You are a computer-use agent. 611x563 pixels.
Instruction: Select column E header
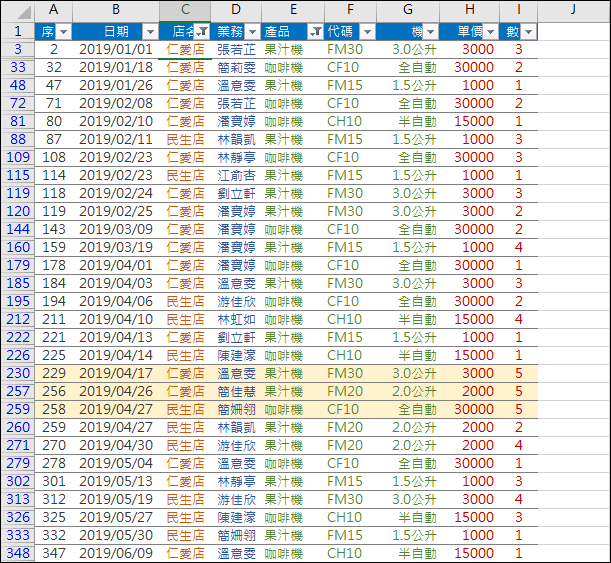tap(293, 10)
